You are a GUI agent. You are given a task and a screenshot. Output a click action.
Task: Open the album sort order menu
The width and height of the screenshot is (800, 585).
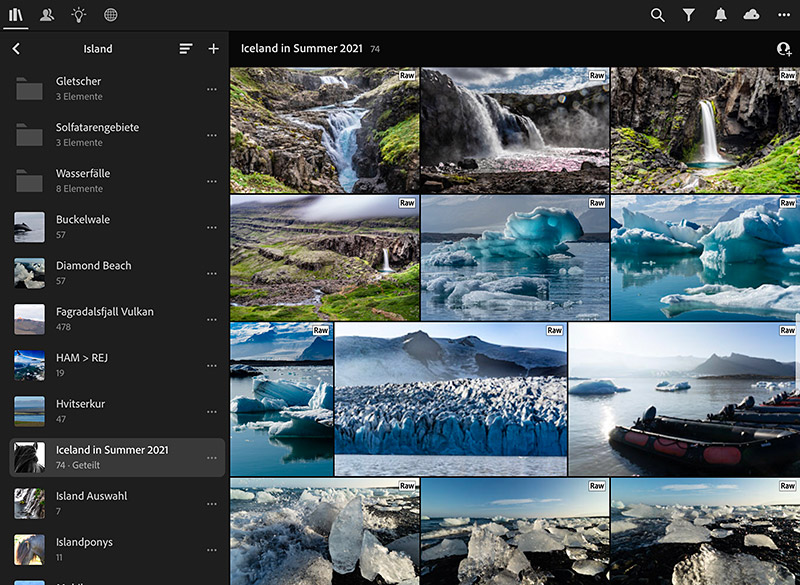click(185, 49)
